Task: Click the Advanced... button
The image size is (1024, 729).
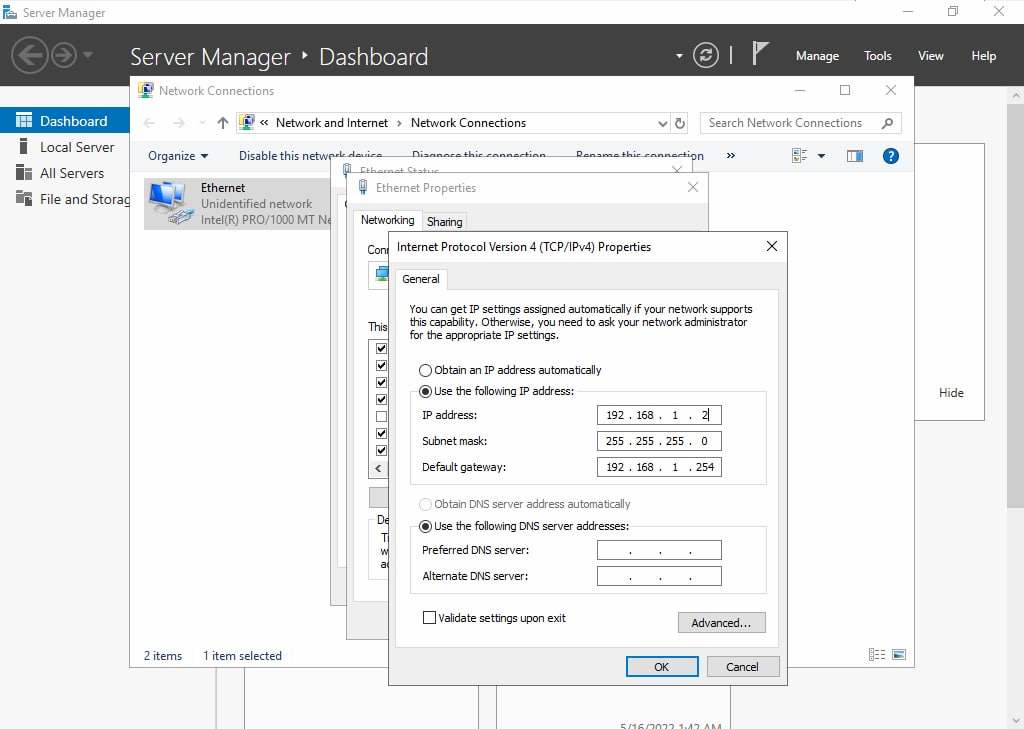Action: [721, 623]
